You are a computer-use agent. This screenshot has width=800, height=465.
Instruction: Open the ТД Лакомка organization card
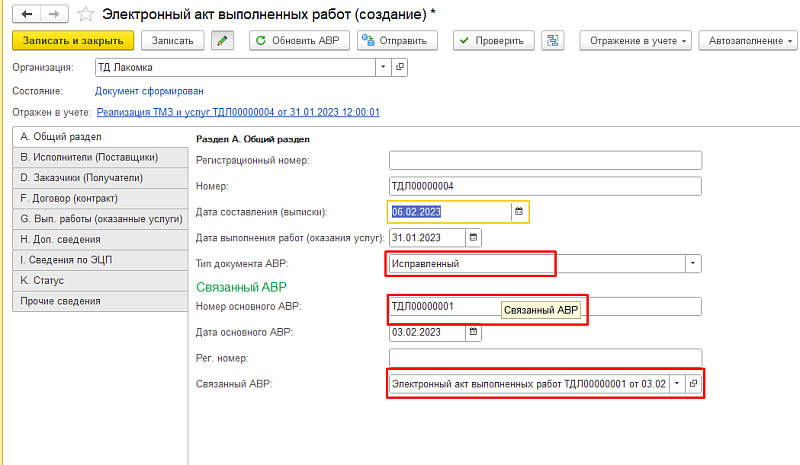[400, 67]
